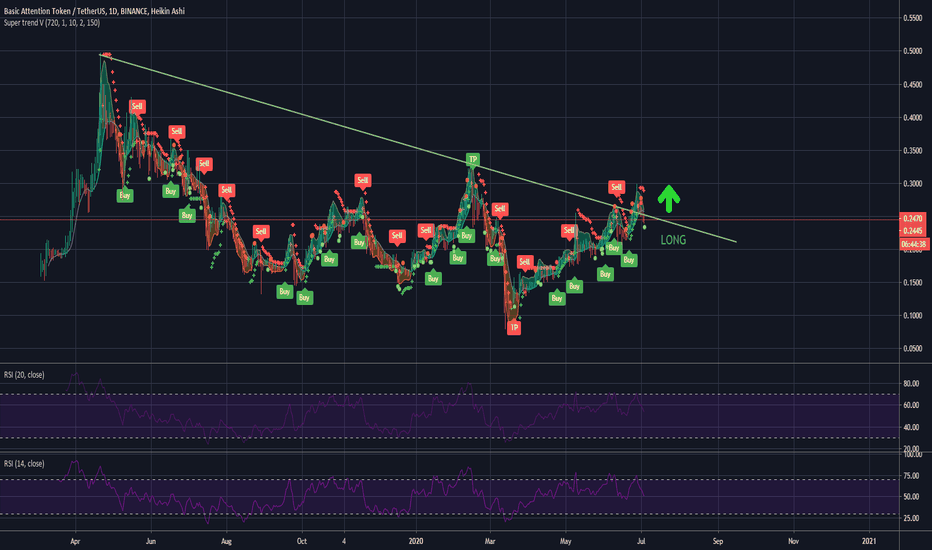Click the 0.1500 price axis label
The width and height of the screenshot is (932, 550).
[x=912, y=282]
